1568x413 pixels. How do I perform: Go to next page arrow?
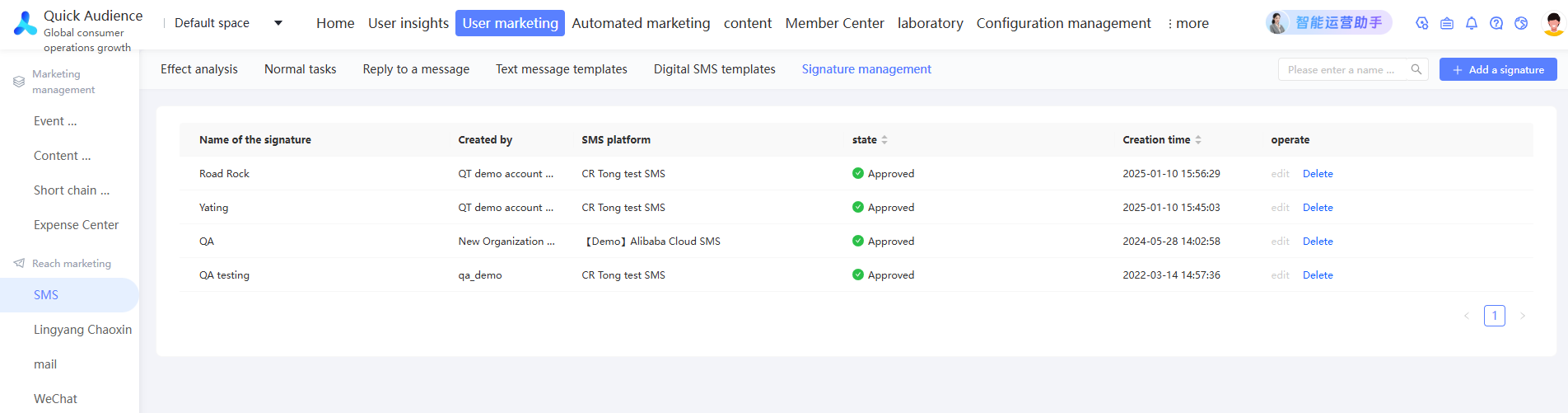click(x=1523, y=316)
